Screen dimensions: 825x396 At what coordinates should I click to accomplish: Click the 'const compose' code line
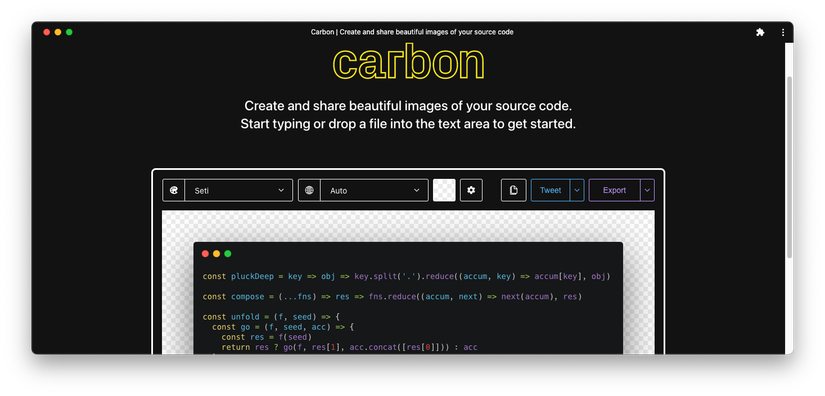coord(392,297)
